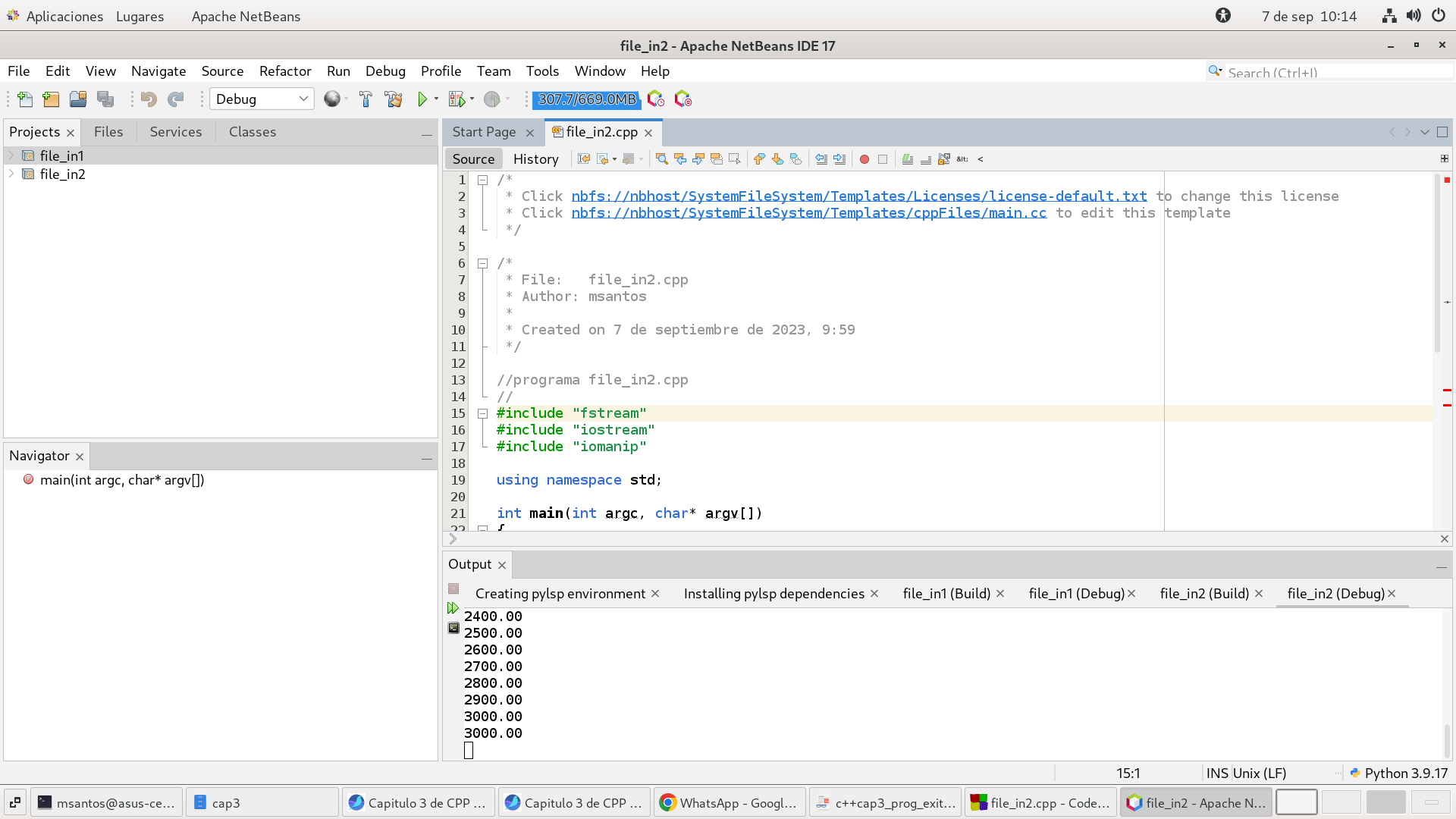Start macro recording with red circle icon
Screen dimensions: 1456x819
(864, 159)
